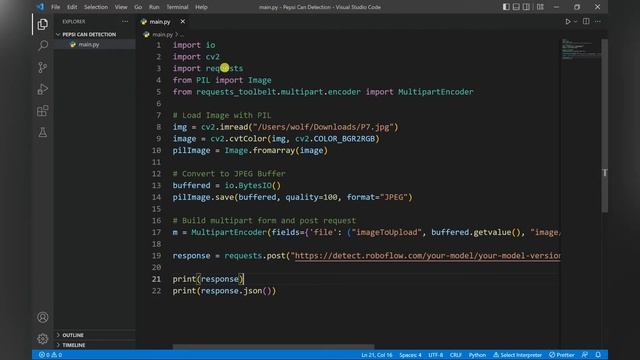Split the editor to the right

586,21
